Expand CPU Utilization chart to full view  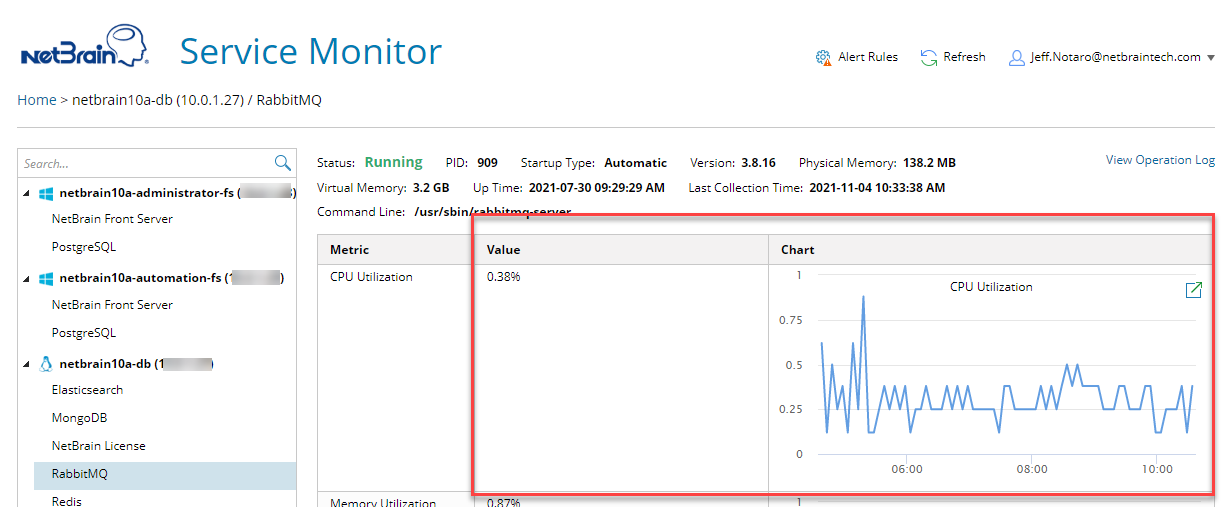[1193, 290]
